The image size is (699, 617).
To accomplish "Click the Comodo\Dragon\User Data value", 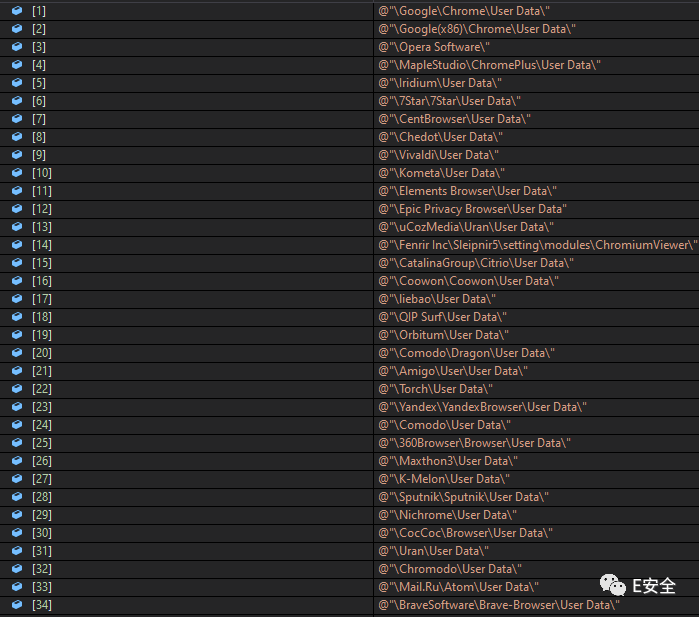I will click(466, 353).
